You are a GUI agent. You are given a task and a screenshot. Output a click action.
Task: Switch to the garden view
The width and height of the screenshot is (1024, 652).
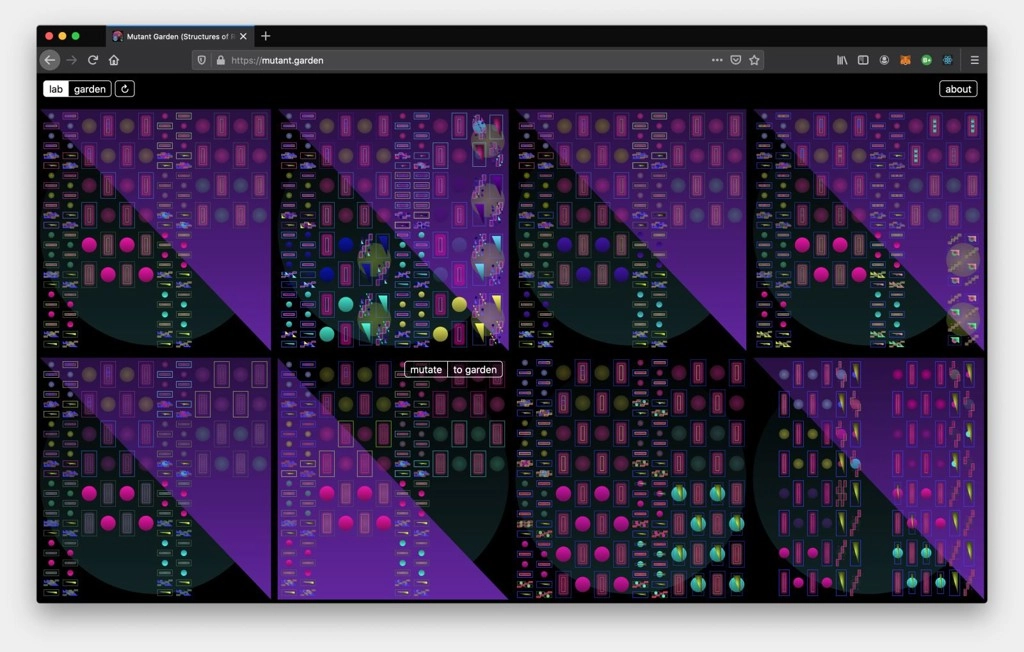pyautogui.click(x=89, y=89)
